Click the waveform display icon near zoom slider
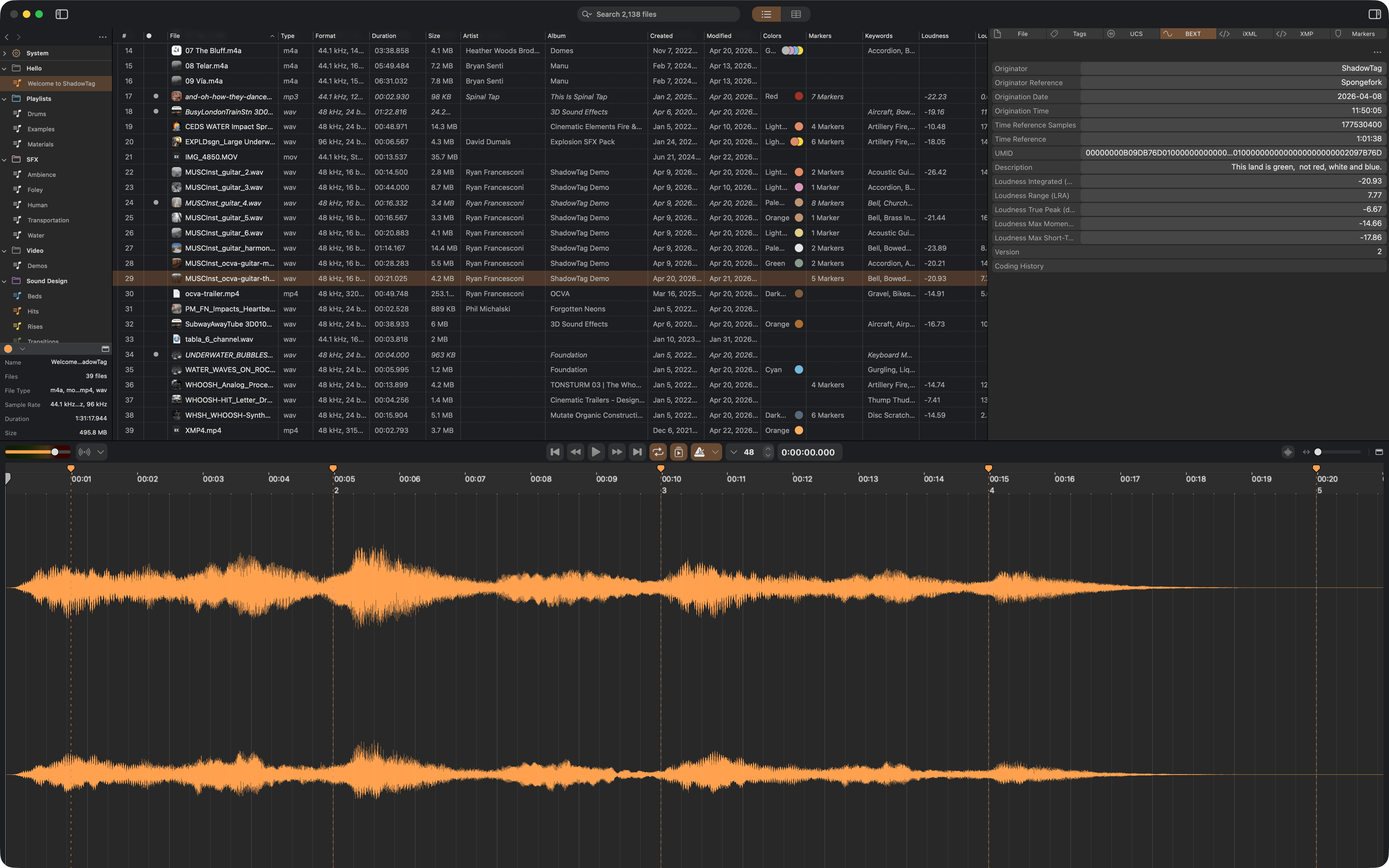 point(1288,452)
